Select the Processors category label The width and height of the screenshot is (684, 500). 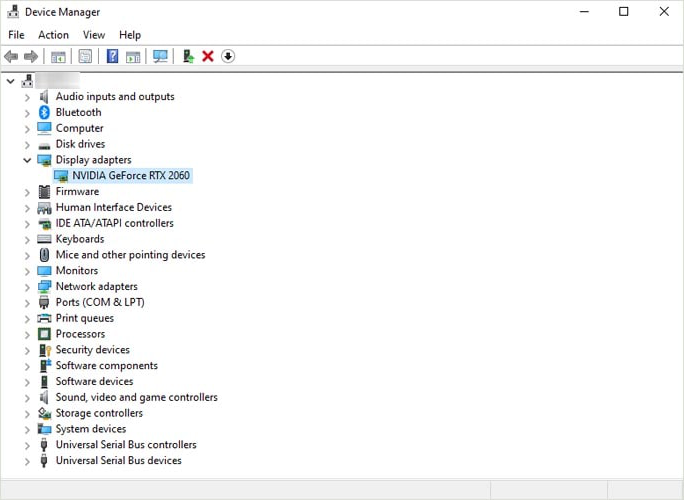80,334
